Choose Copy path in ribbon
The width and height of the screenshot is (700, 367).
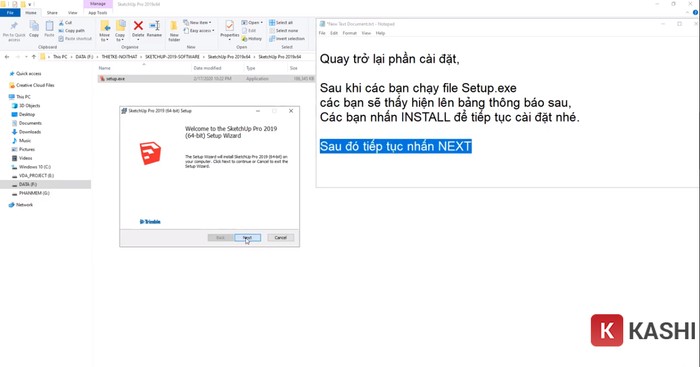71,30
